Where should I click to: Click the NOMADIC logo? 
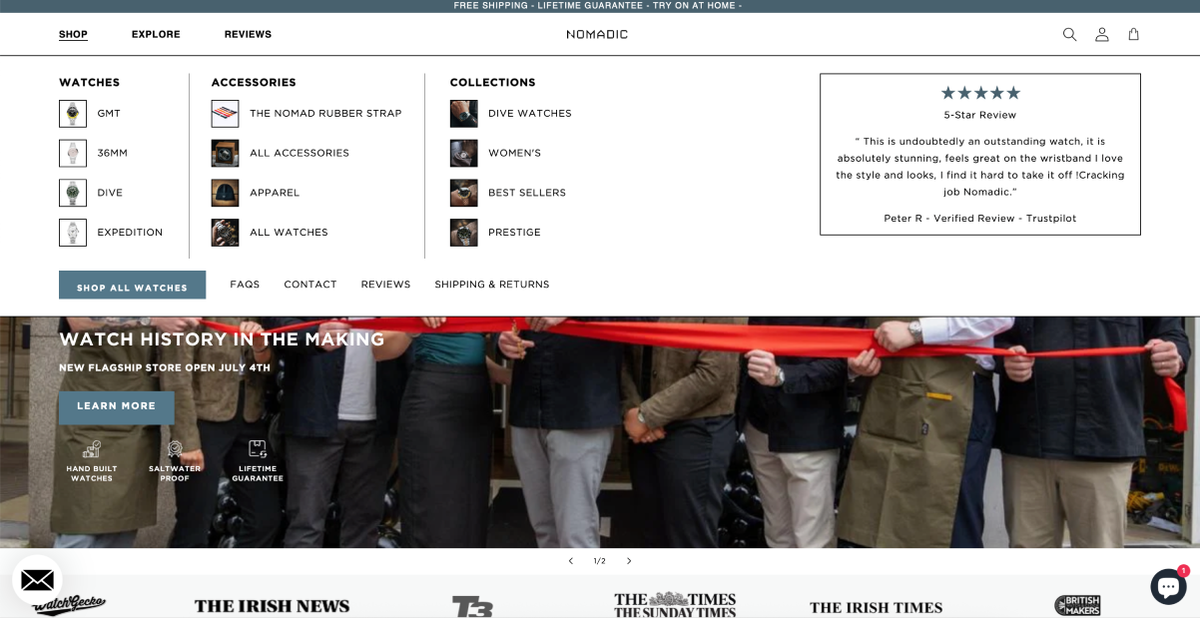(597, 34)
